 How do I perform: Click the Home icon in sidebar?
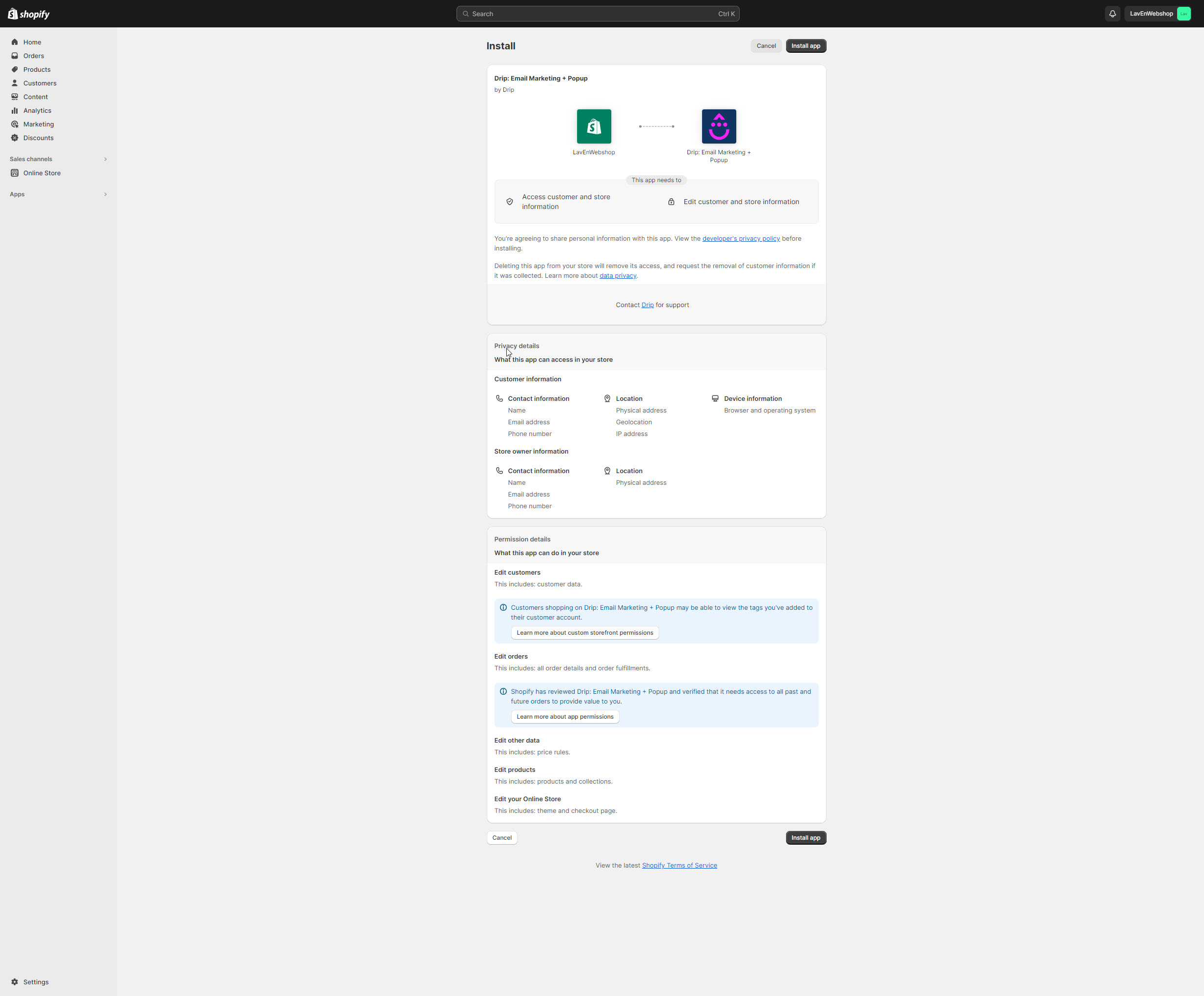15,42
